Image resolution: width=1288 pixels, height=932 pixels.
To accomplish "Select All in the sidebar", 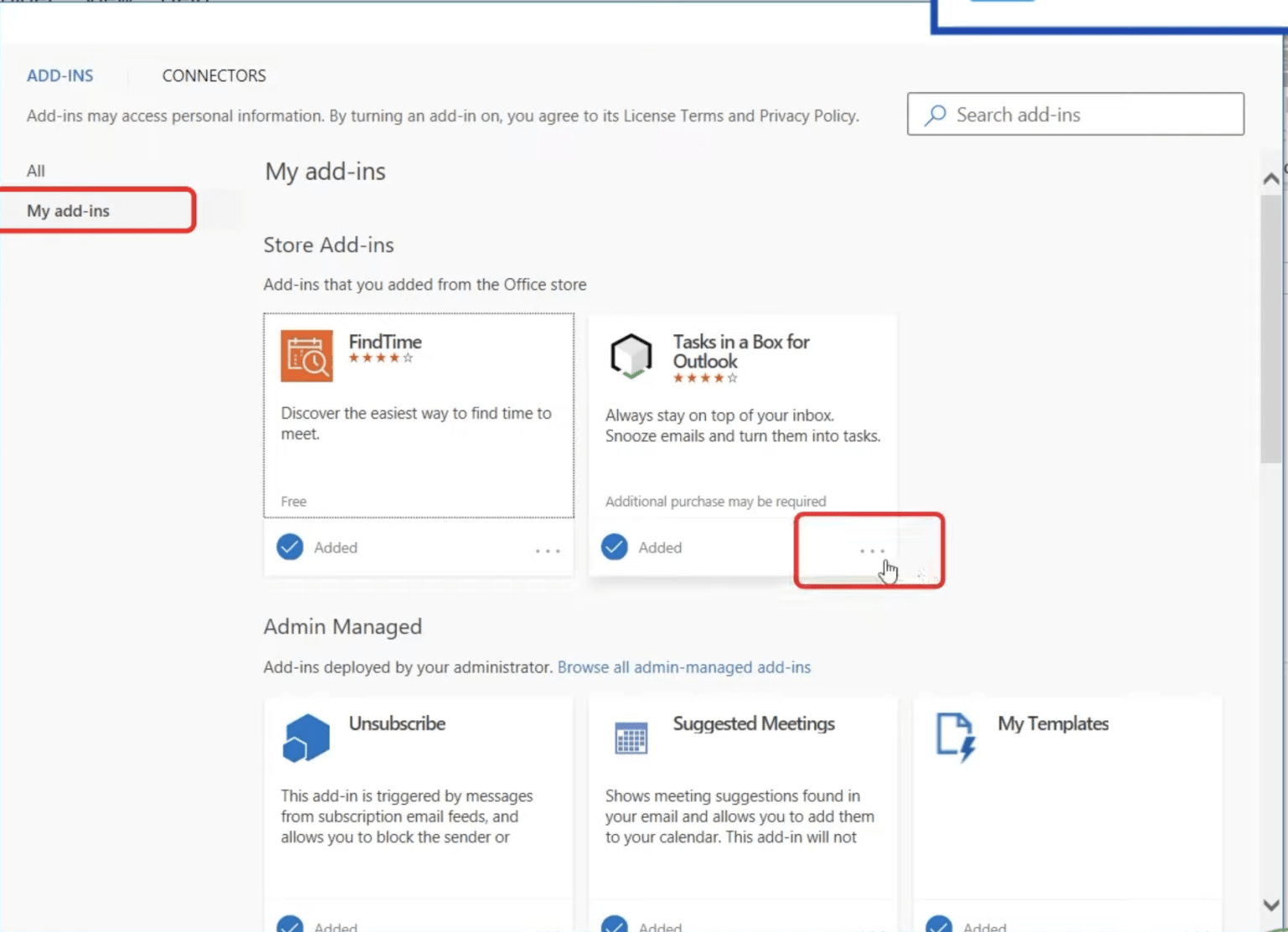I will coord(36,170).
